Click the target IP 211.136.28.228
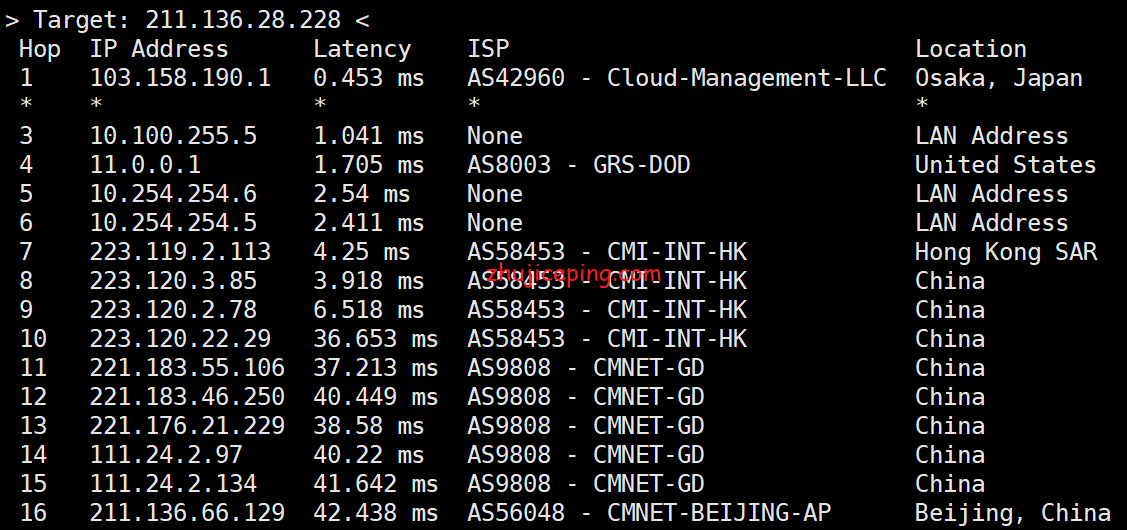The height and width of the screenshot is (530, 1127). pyautogui.click(x=242, y=19)
